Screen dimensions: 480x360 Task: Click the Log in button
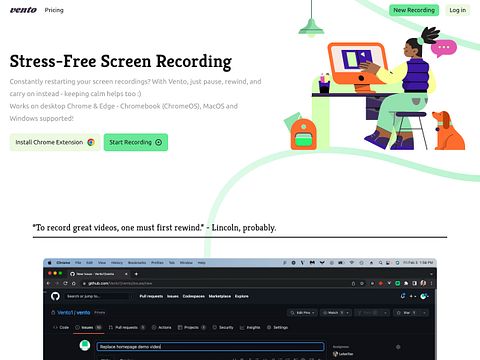click(458, 10)
